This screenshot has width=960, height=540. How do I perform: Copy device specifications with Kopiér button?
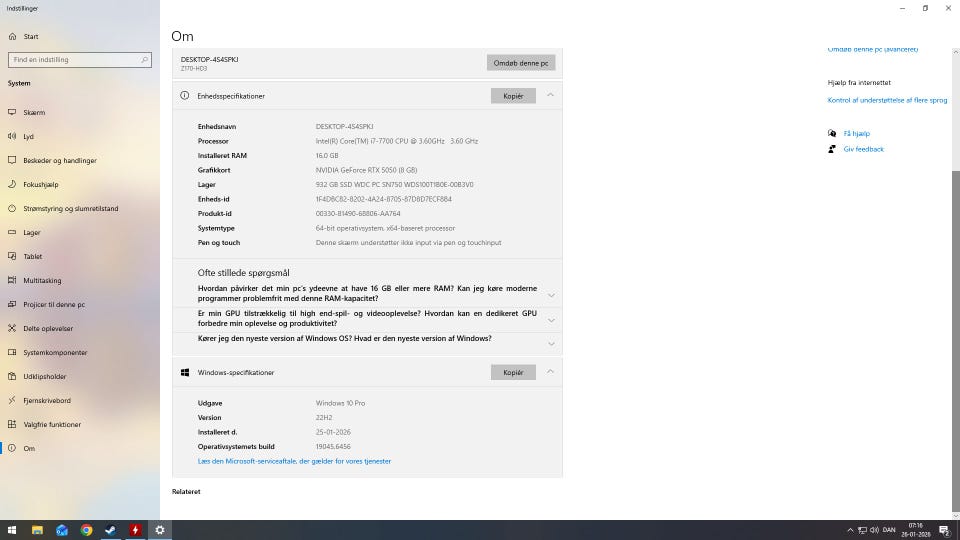[x=513, y=96]
